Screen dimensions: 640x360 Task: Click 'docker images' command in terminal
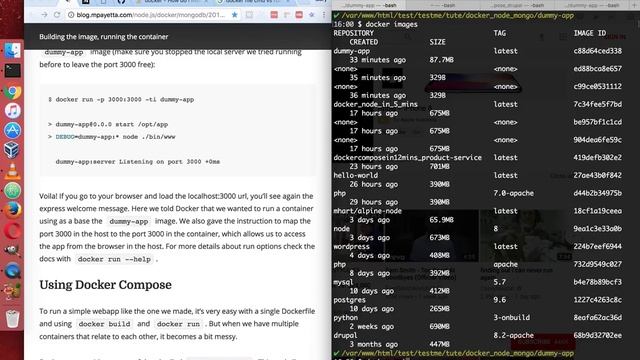coord(391,24)
